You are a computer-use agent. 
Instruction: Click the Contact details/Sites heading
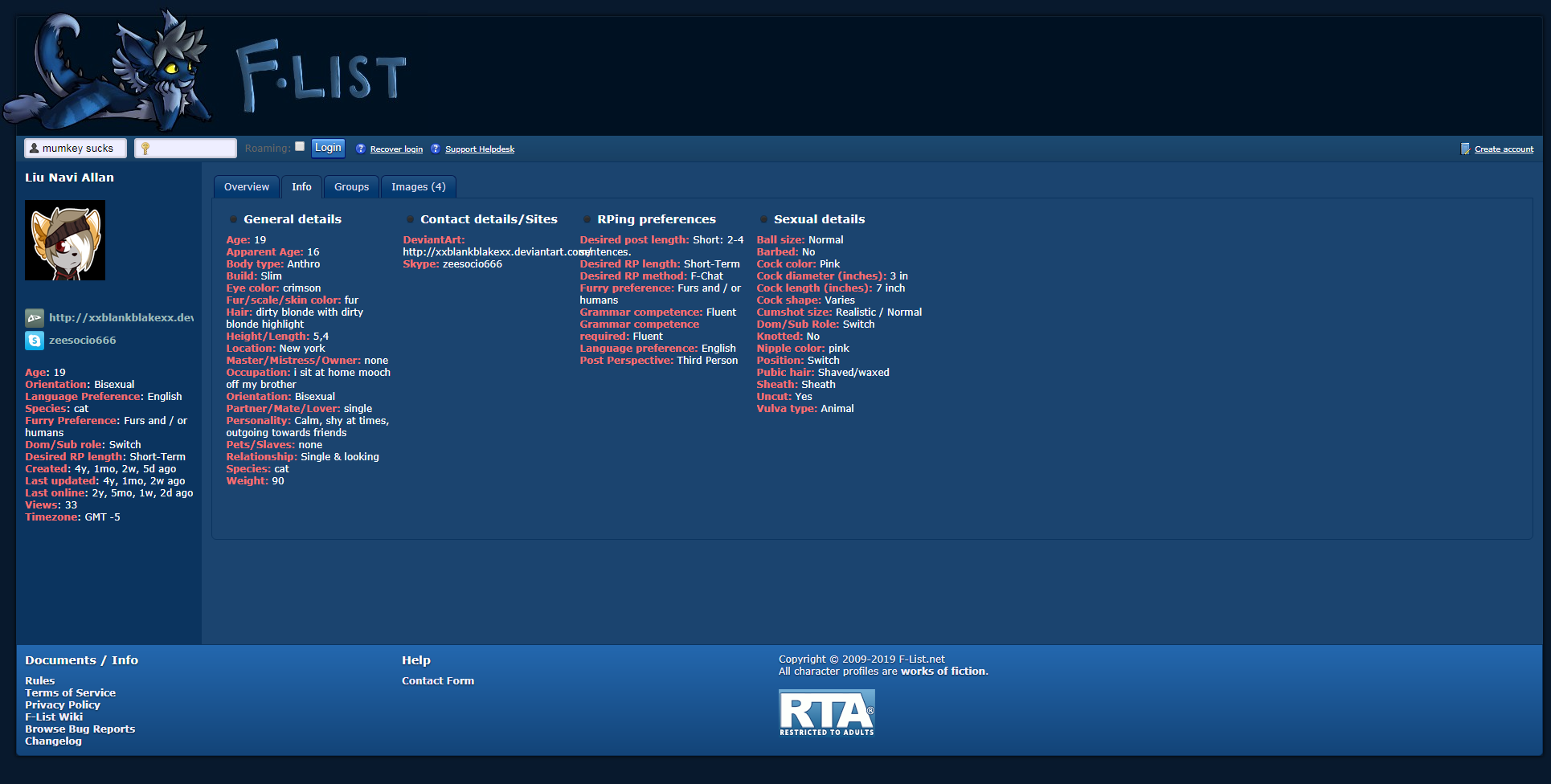coord(489,219)
